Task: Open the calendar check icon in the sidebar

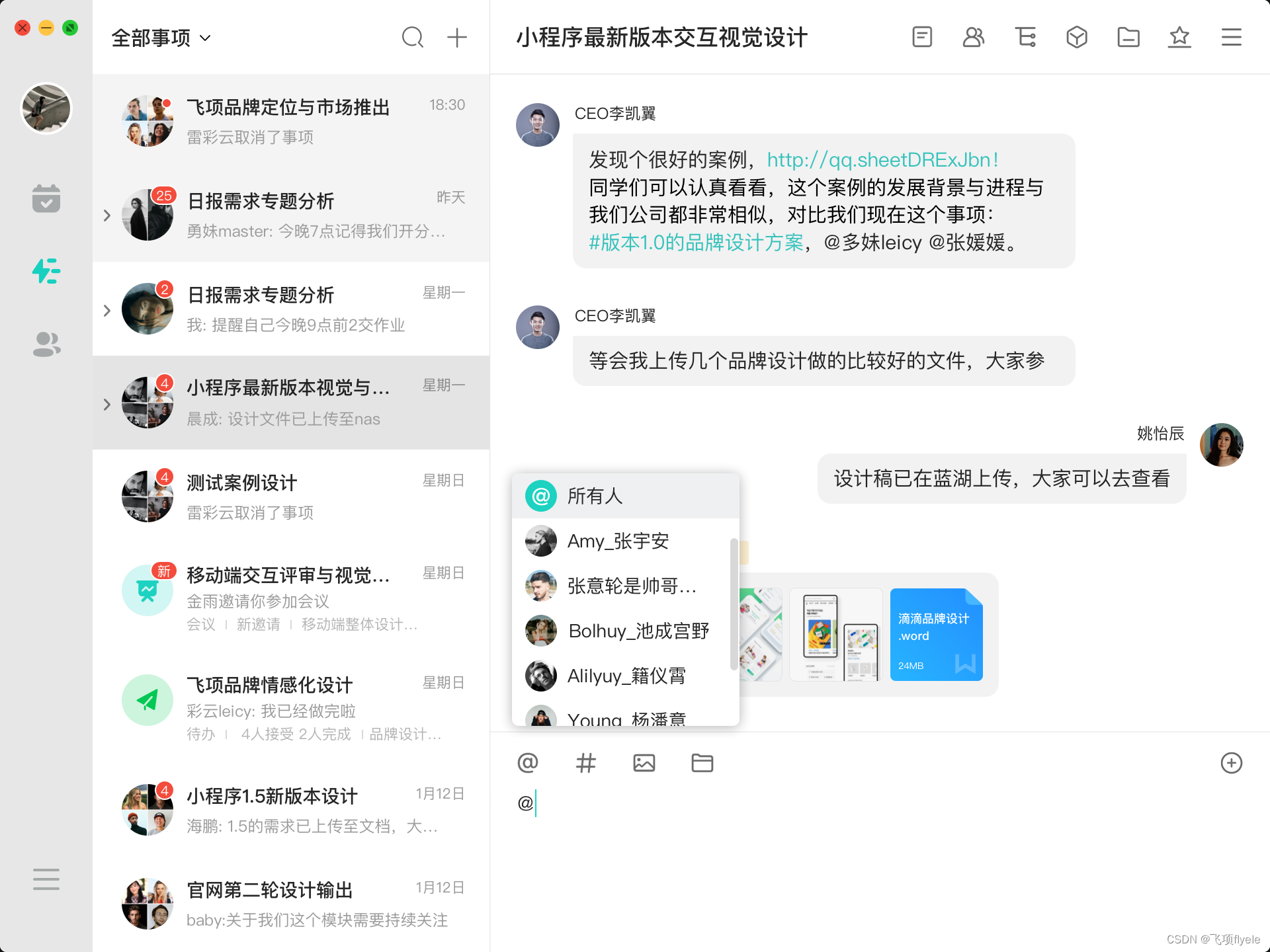Action: coord(46,198)
